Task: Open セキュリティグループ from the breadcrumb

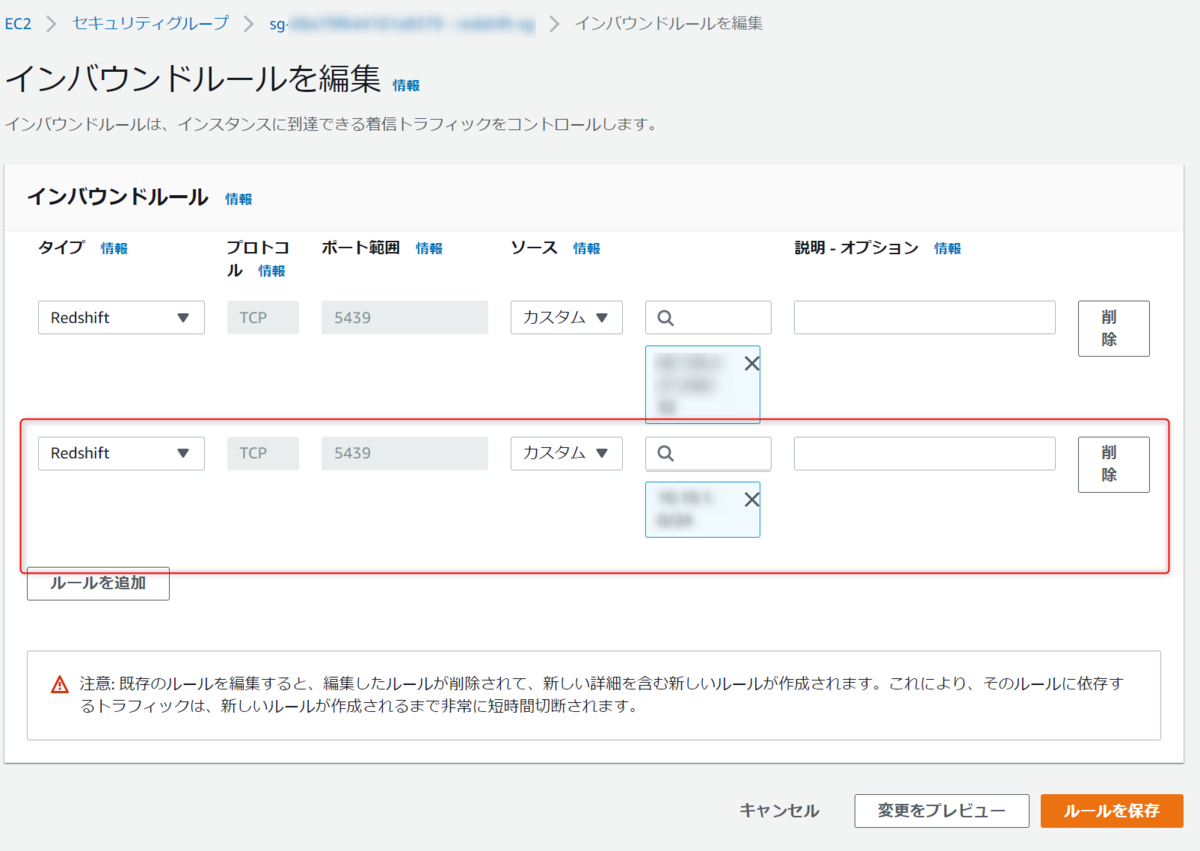Action: click(151, 22)
